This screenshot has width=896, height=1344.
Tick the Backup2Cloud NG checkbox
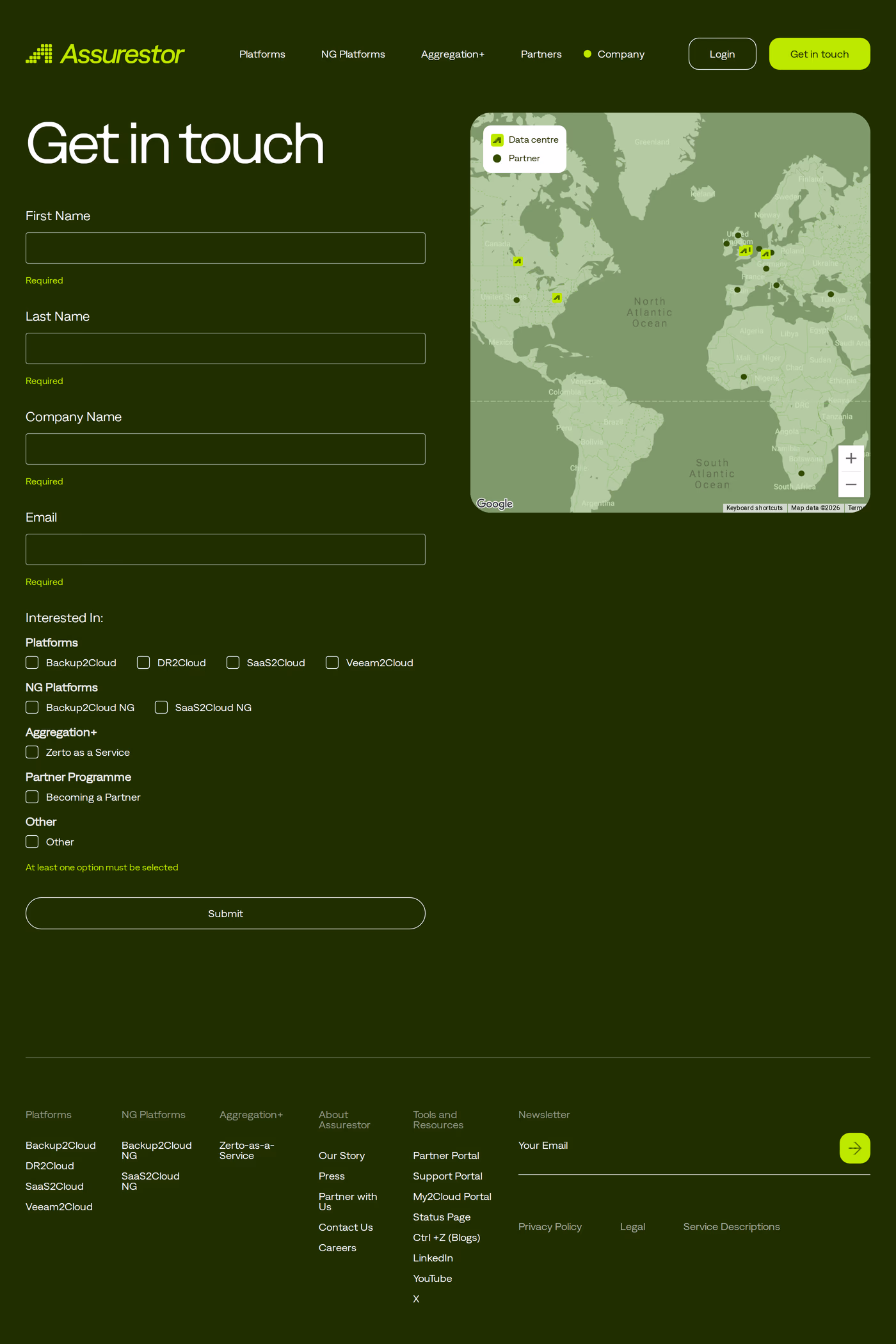pos(32,707)
